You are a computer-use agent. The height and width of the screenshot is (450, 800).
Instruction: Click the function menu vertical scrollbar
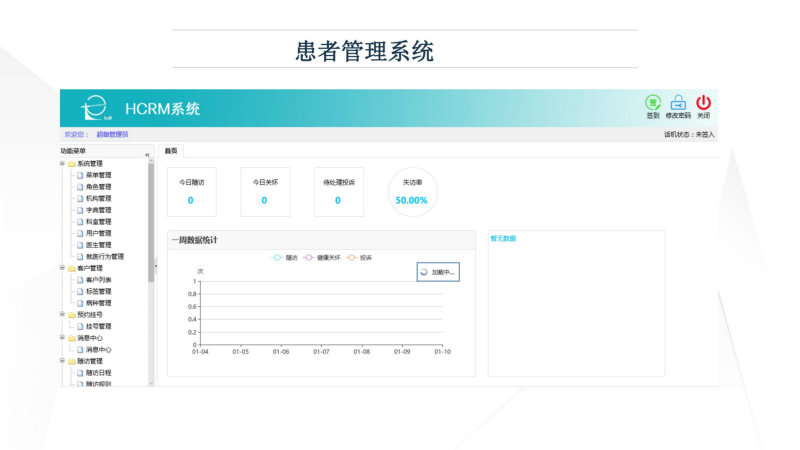pos(151,222)
